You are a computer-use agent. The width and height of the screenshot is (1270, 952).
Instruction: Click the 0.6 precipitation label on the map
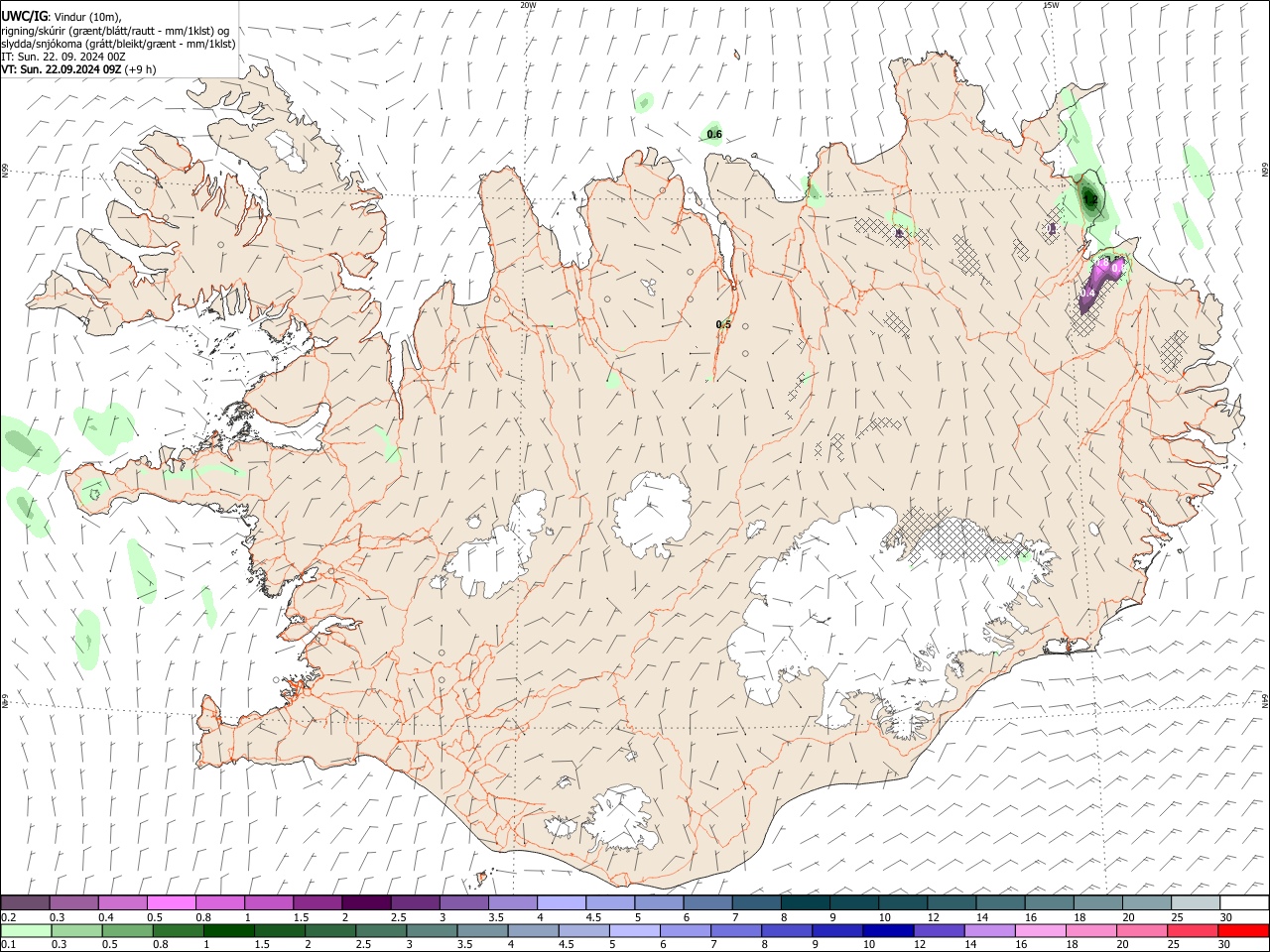[x=714, y=134]
